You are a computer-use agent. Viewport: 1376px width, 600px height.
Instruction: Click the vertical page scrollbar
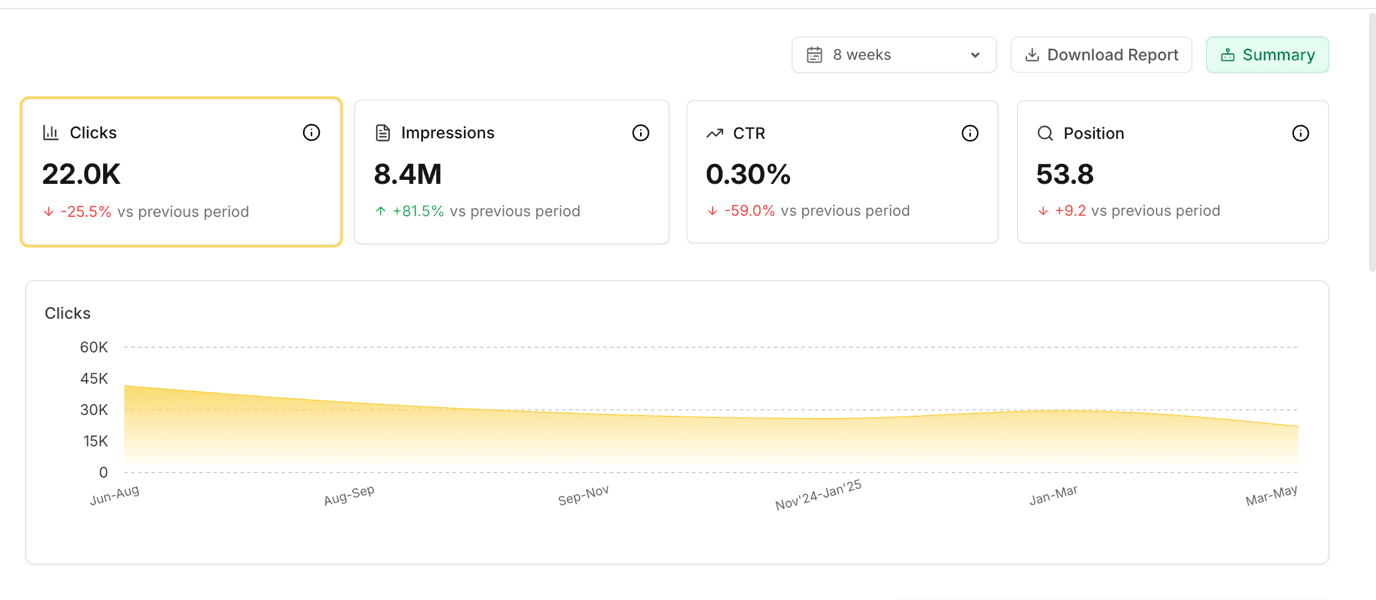pyautogui.click(x=1371, y=140)
